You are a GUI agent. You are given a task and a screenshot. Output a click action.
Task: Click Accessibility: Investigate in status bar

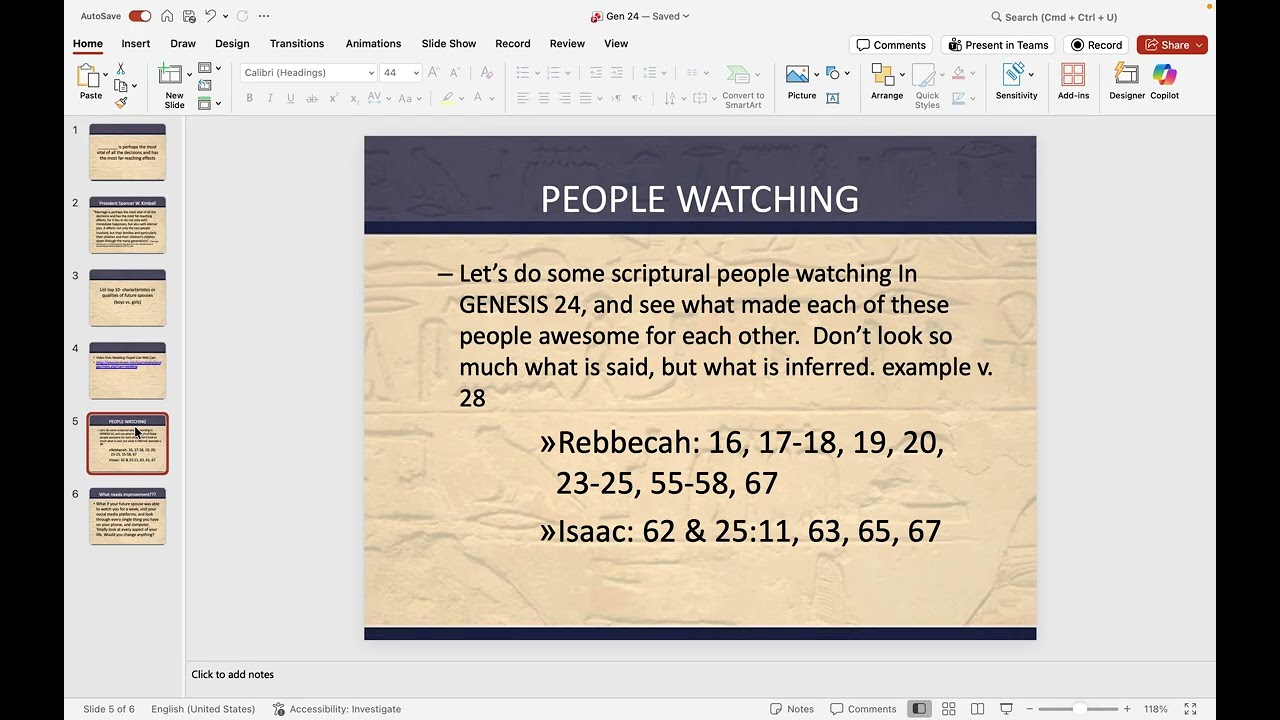pos(337,709)
